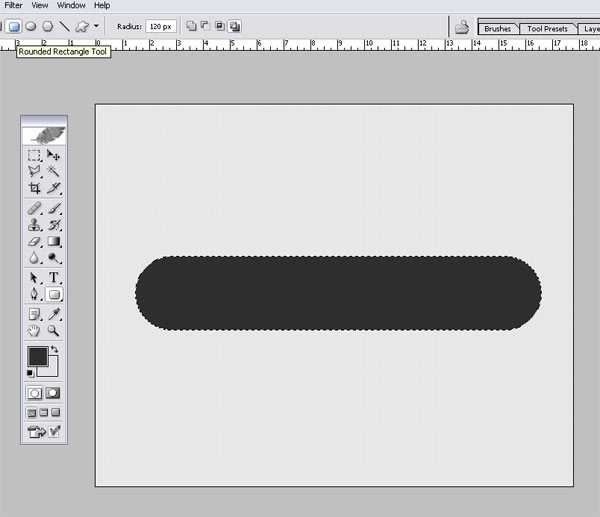
Task: Set Standard Screen Mode
Action: [32, 413]
